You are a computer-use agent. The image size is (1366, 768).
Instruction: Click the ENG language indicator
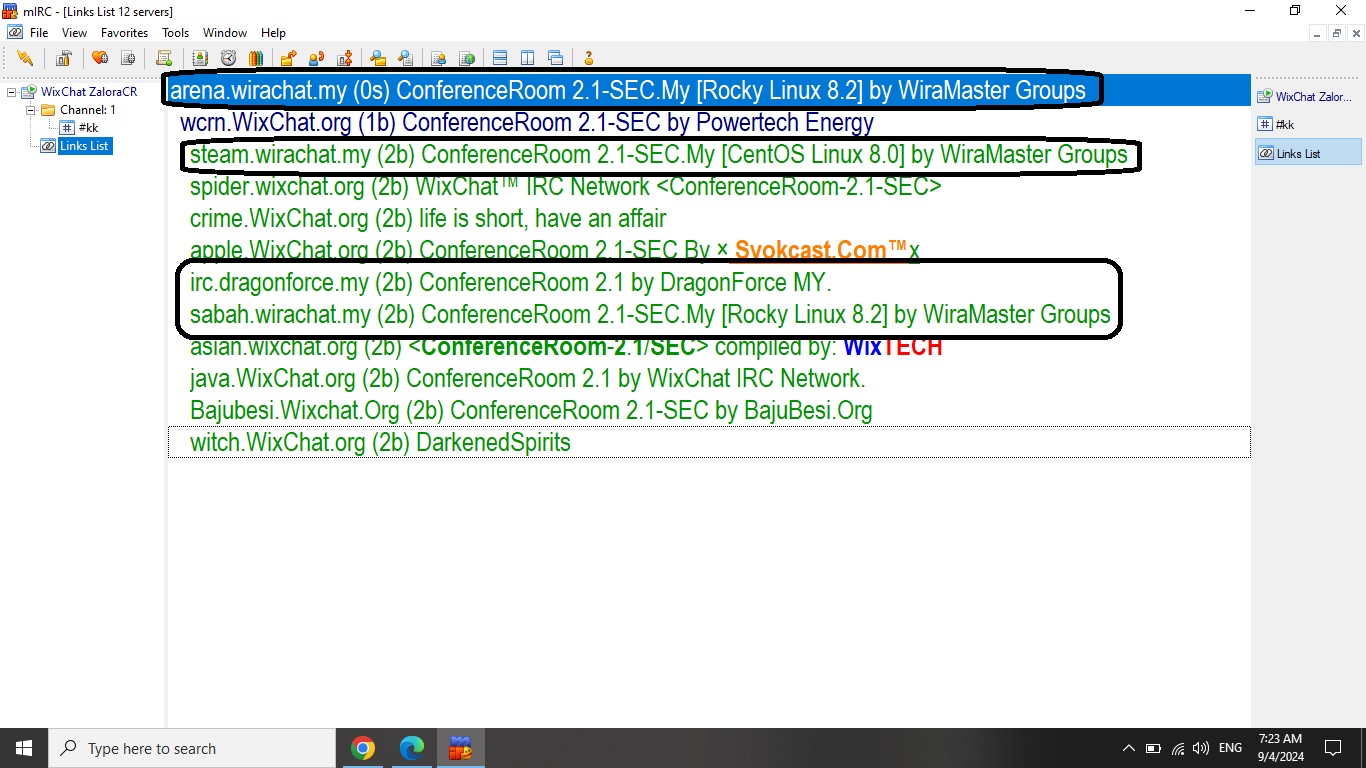(x=1231, y=748)
